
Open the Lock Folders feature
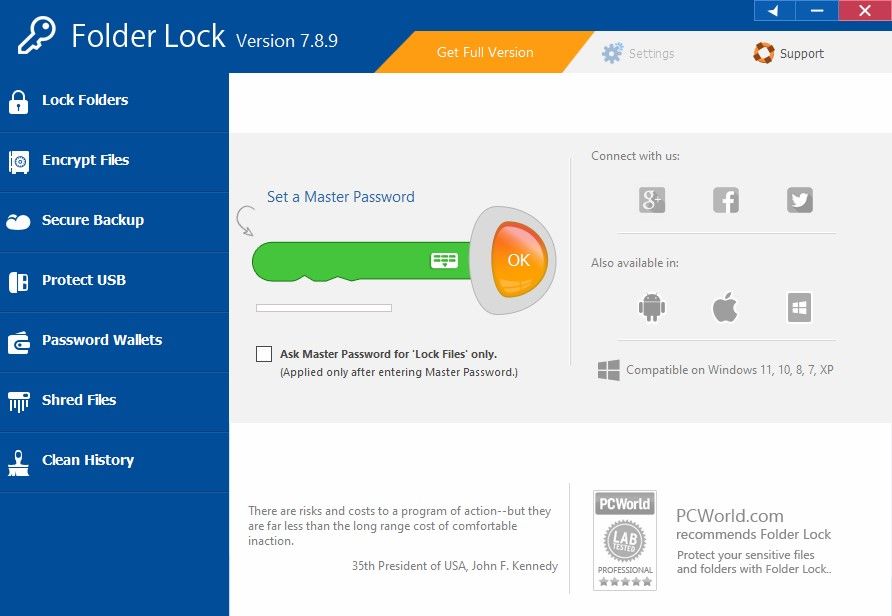tap(85, 100)
